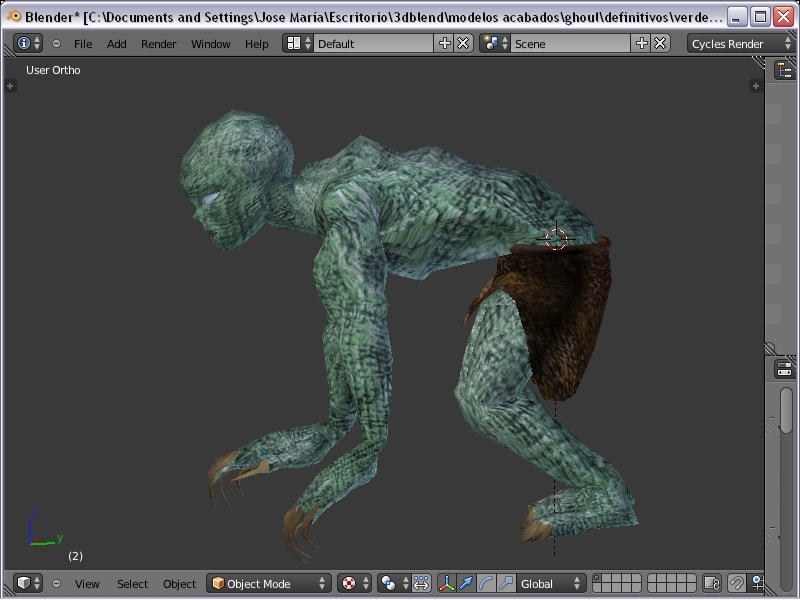The width and height of the screenshot is (800, 600).
Task: Open the Cycles Render engine dropdown
Action: pyautogui.click(x=740, y=44)
